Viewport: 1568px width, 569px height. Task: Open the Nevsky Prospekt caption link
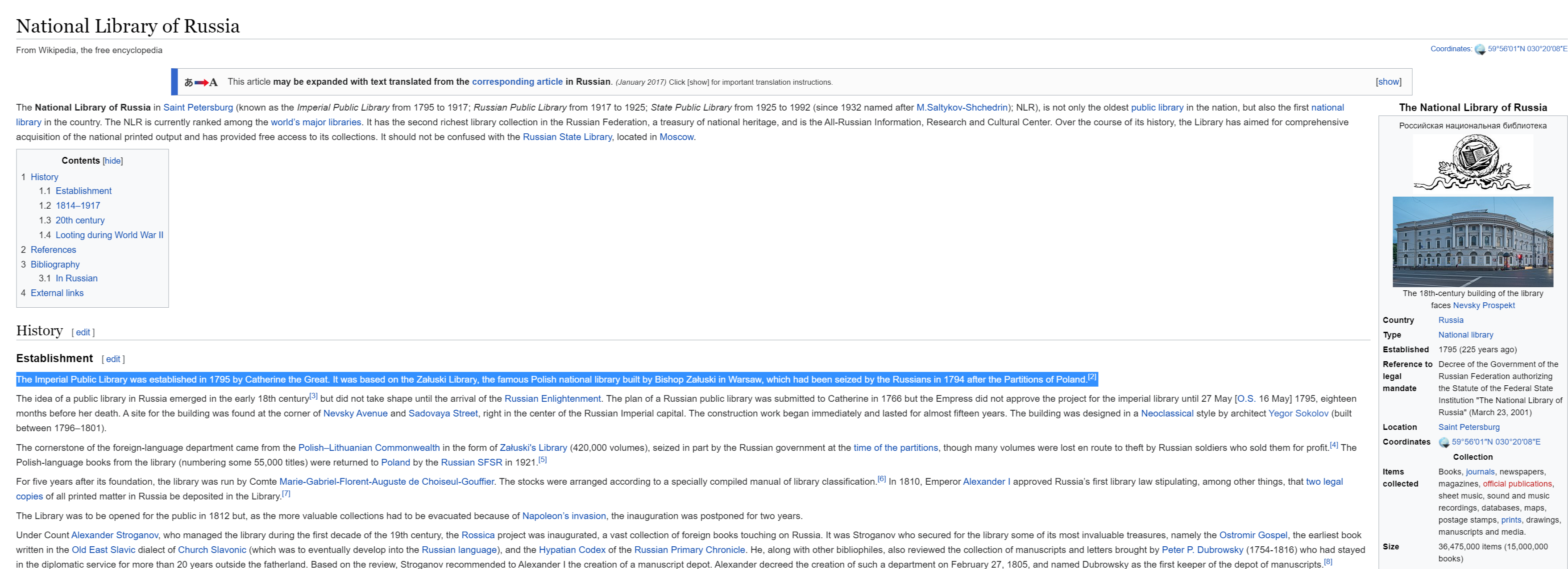coord(1483,305)
